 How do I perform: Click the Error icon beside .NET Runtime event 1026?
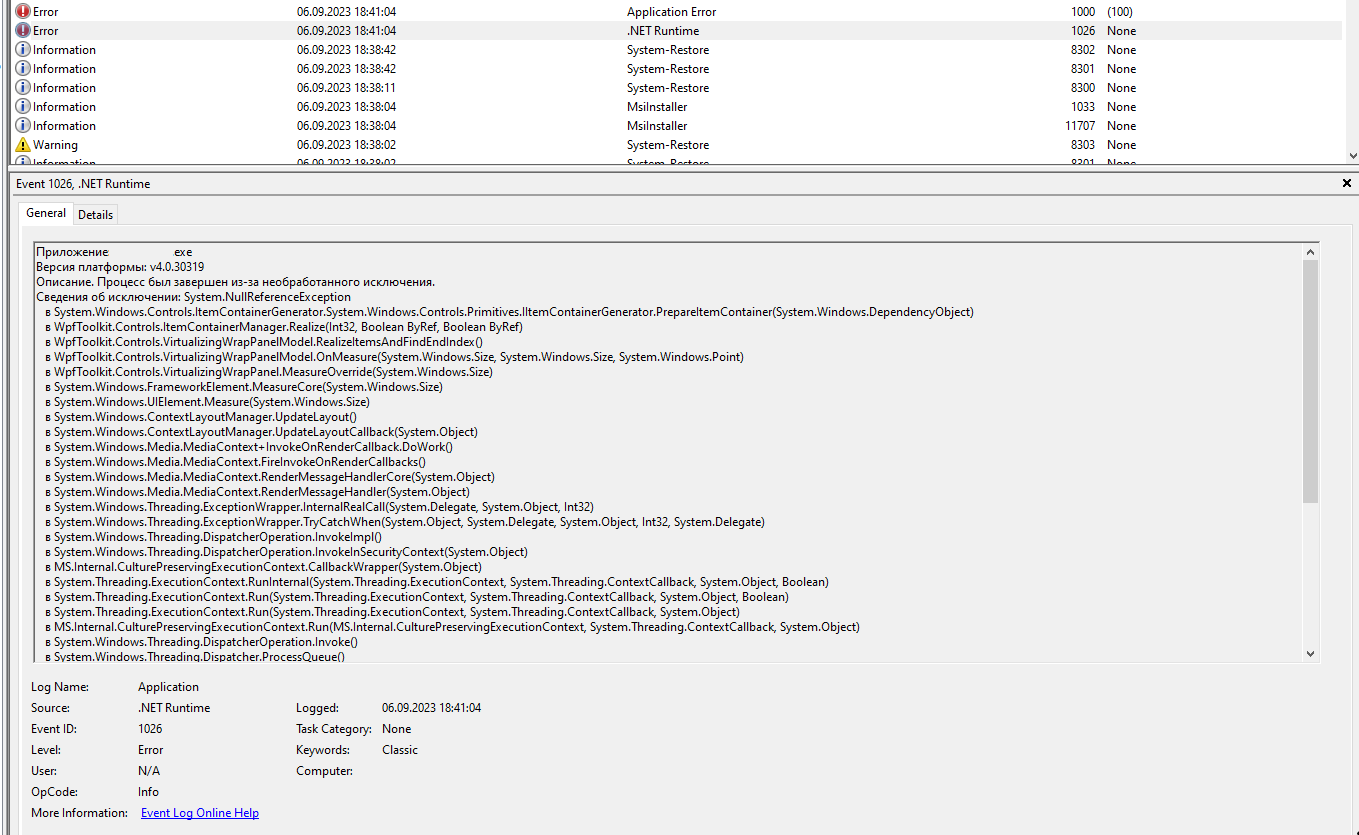21,30
